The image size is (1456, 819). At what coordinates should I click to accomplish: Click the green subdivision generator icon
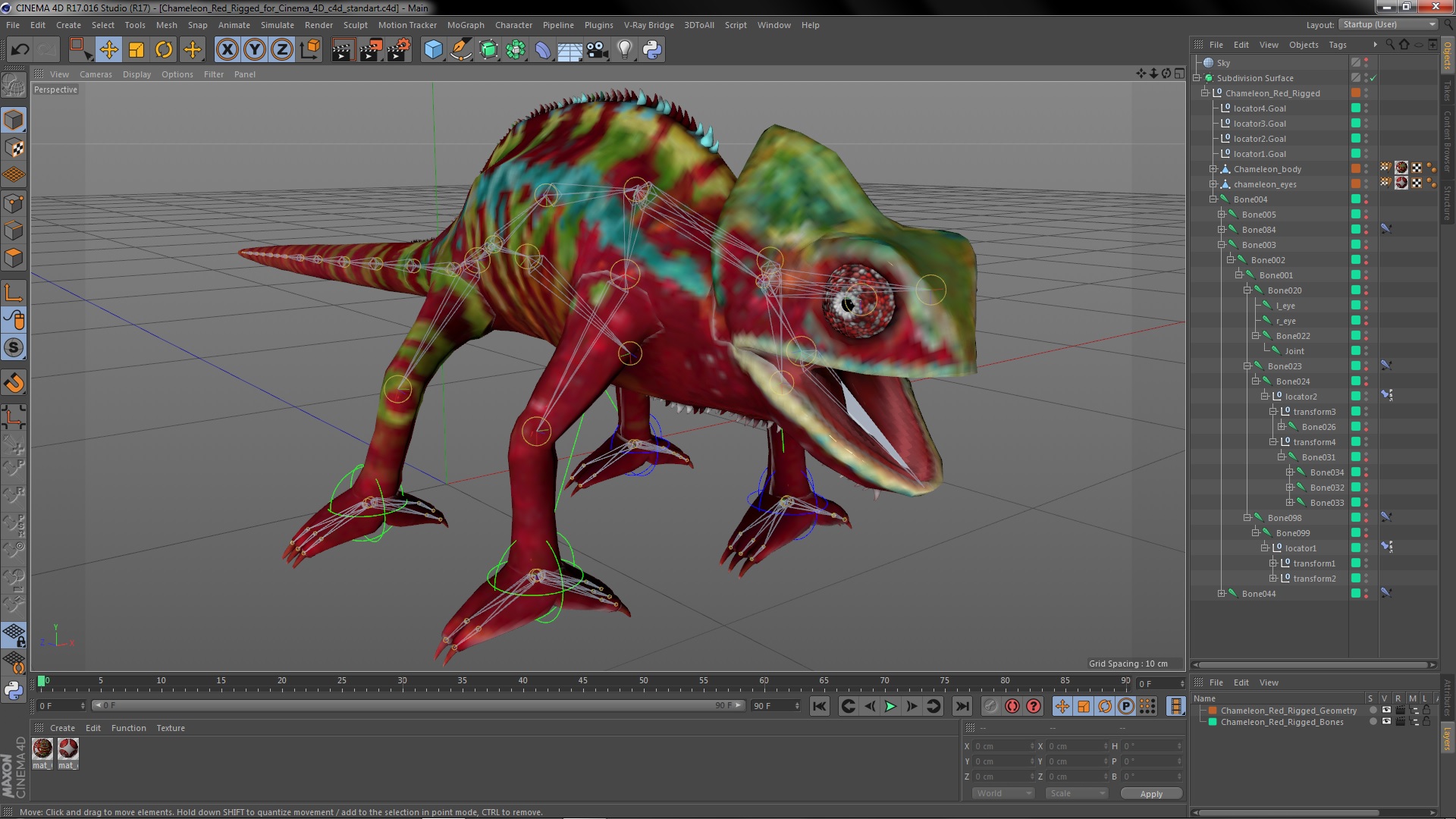(488, 50)
